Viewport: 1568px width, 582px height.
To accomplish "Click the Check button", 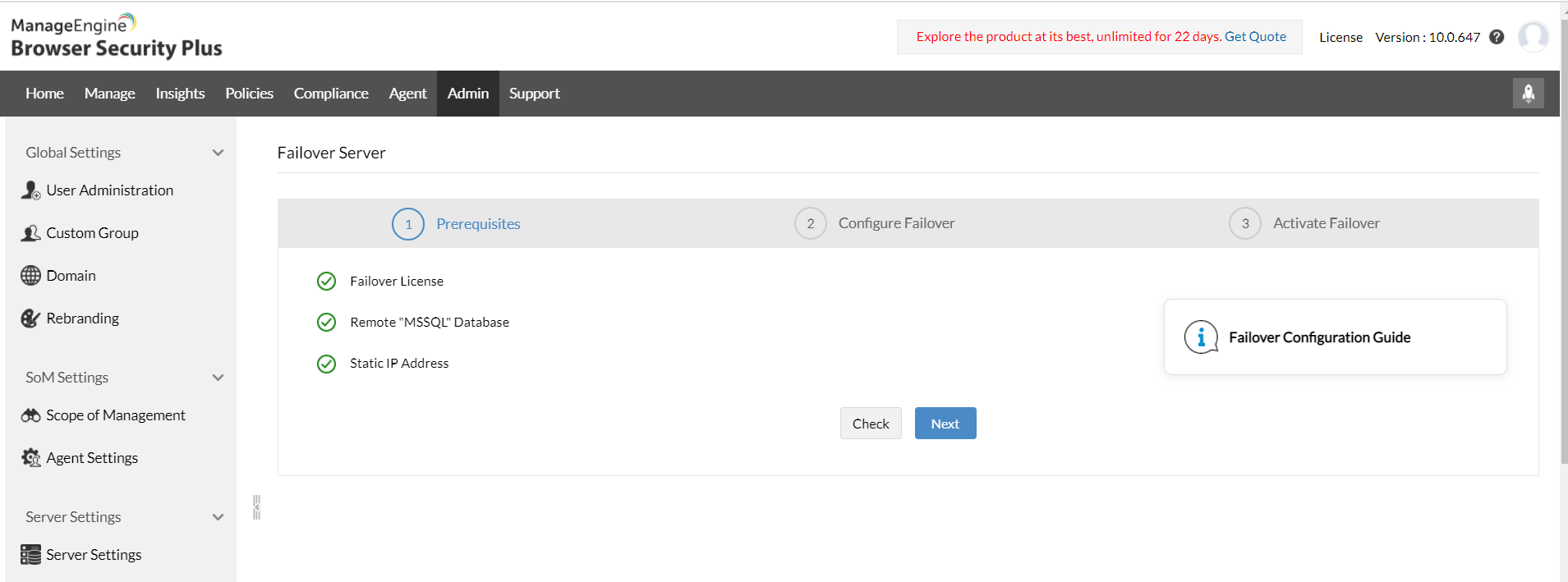I will point(871,424).
